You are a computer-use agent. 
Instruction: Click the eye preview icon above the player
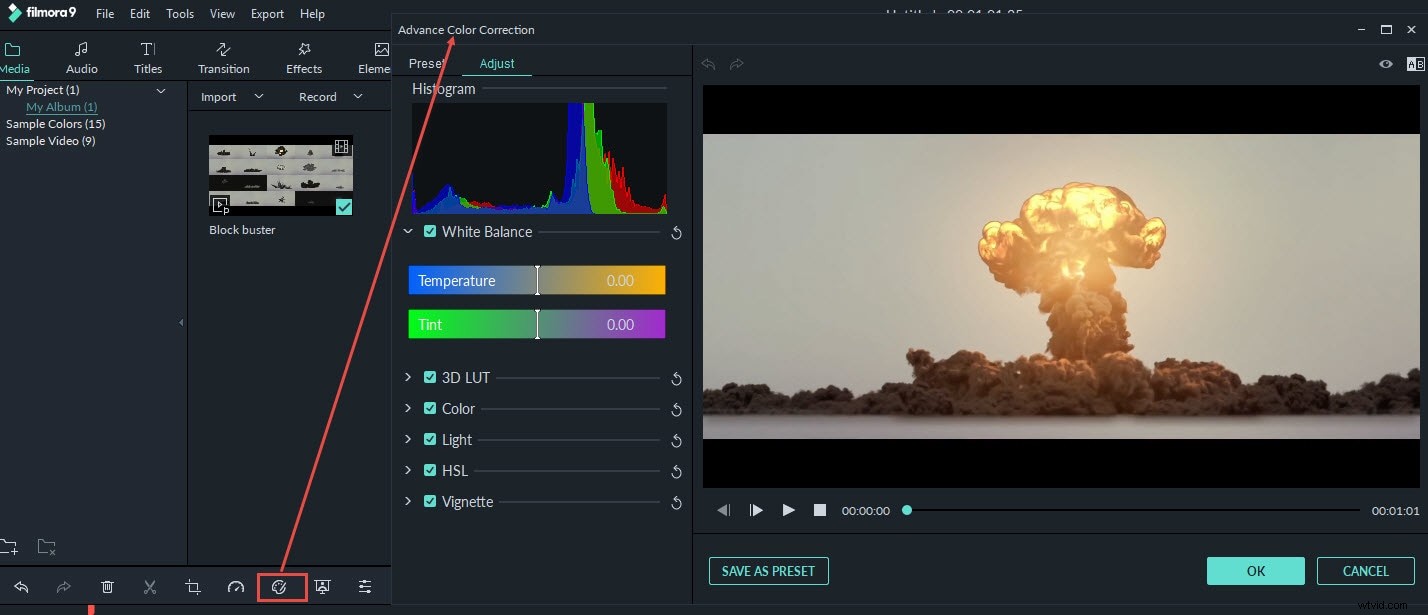[x=1386, y=63]
